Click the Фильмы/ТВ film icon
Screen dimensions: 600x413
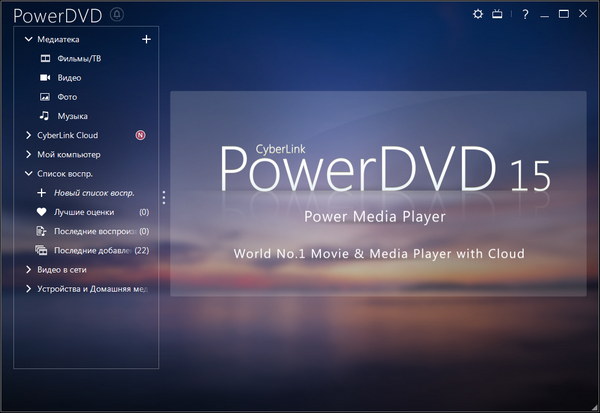tap(45, 59)
